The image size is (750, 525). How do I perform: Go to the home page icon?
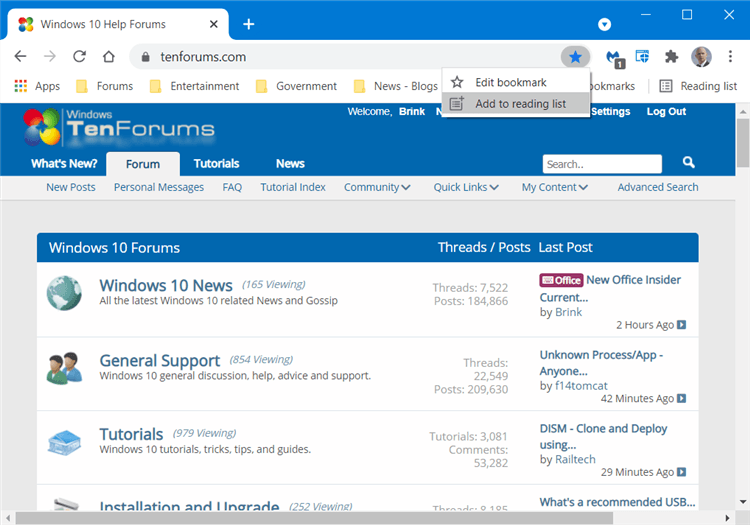pos(109,56)
